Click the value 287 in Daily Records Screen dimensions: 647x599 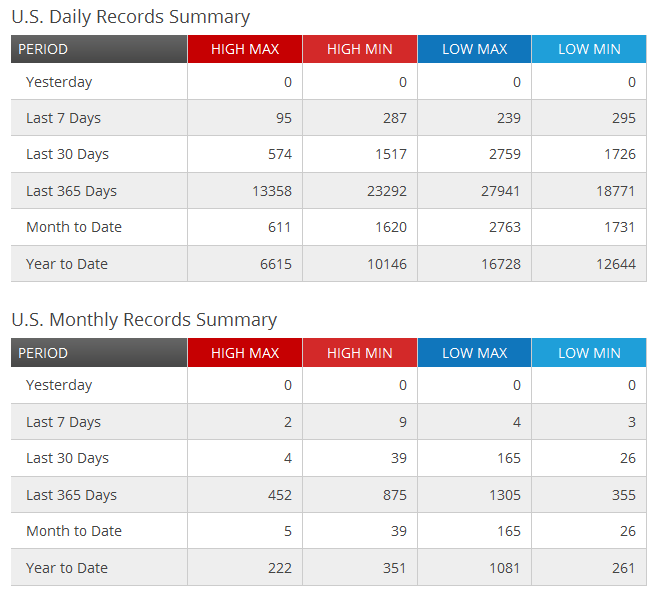pos(395,118)
